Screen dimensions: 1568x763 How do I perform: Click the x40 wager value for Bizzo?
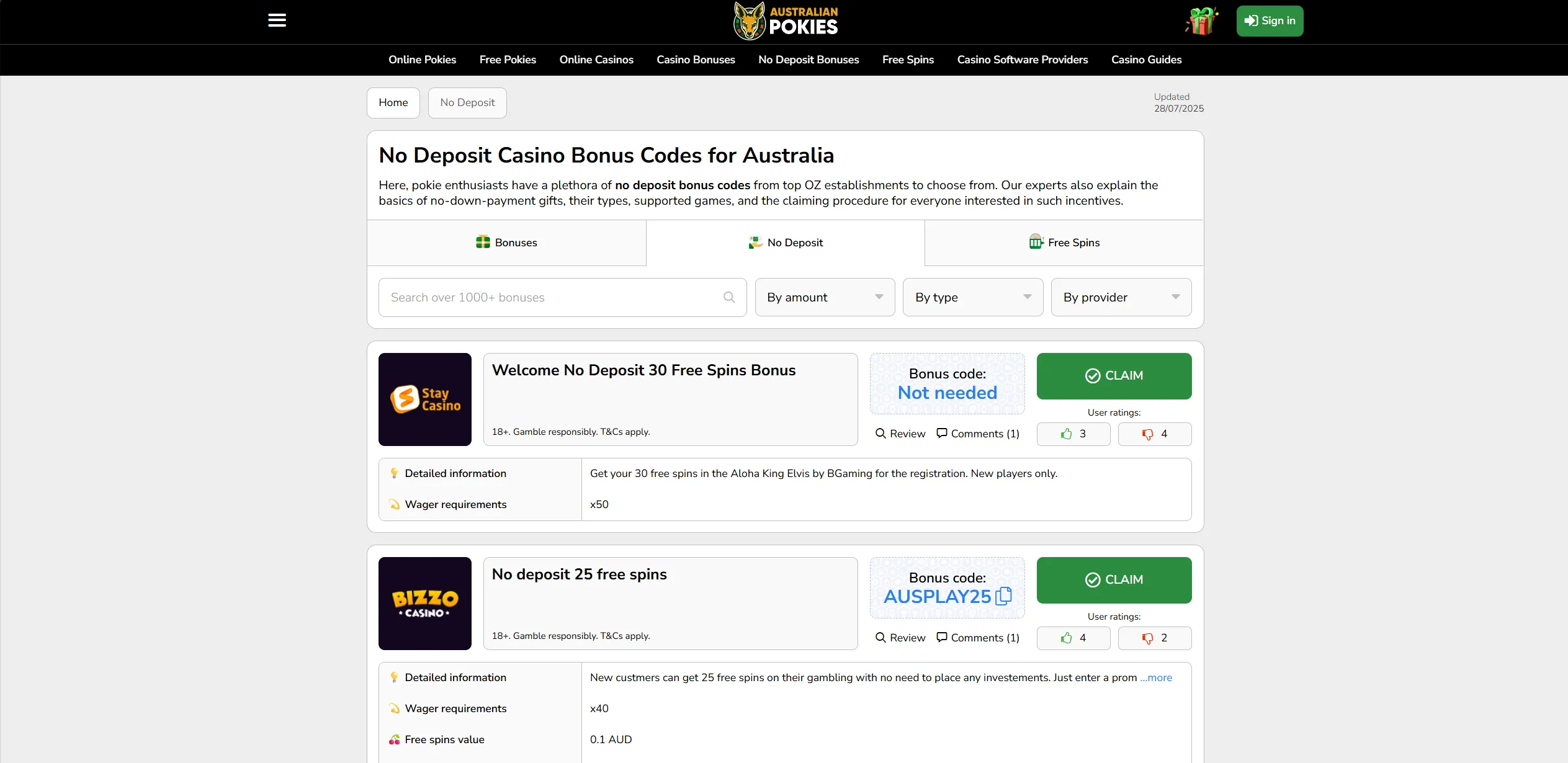pos(599,709)
